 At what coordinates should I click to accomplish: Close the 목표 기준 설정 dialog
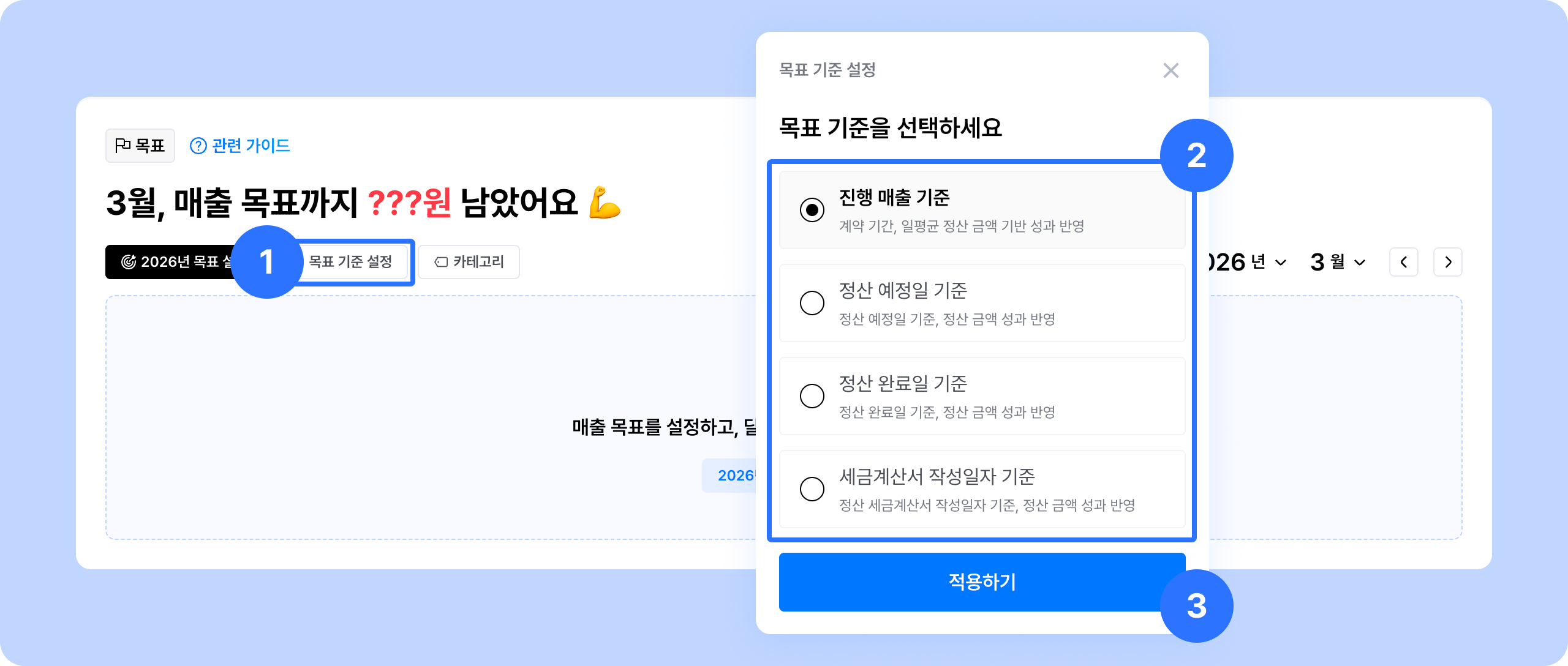point(1170,70)
